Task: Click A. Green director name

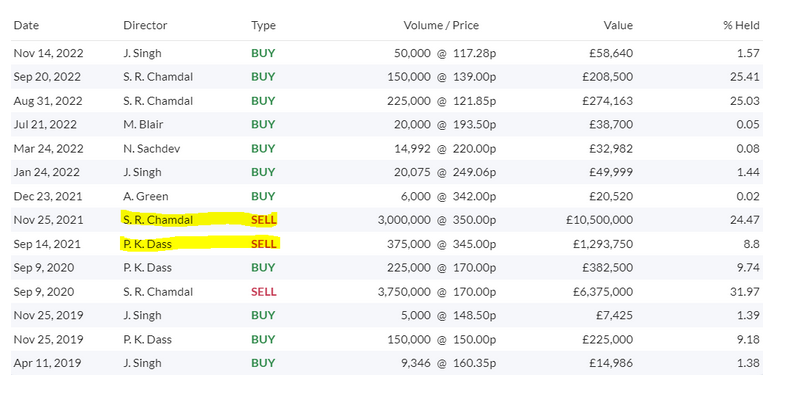Action: click(146, 196)
